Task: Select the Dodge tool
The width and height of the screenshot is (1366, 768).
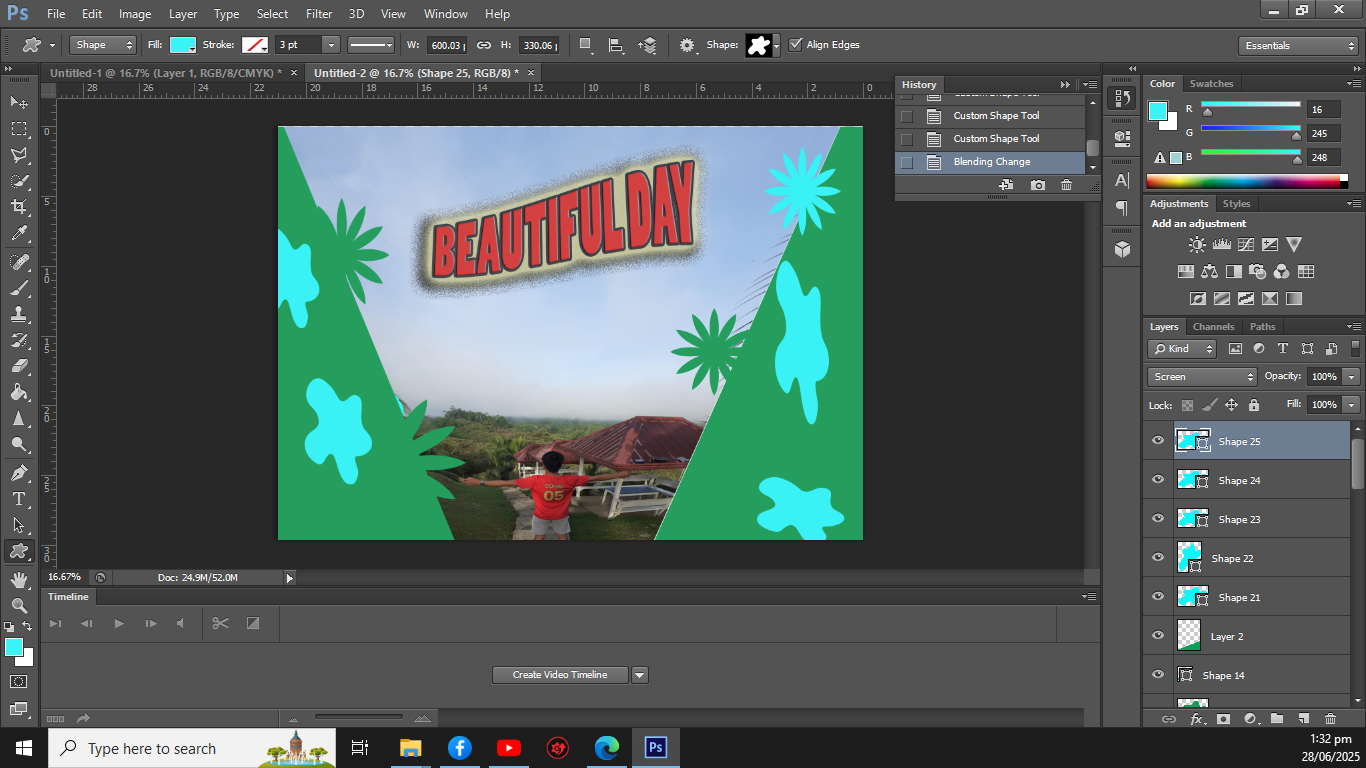Action: (19, 444)
